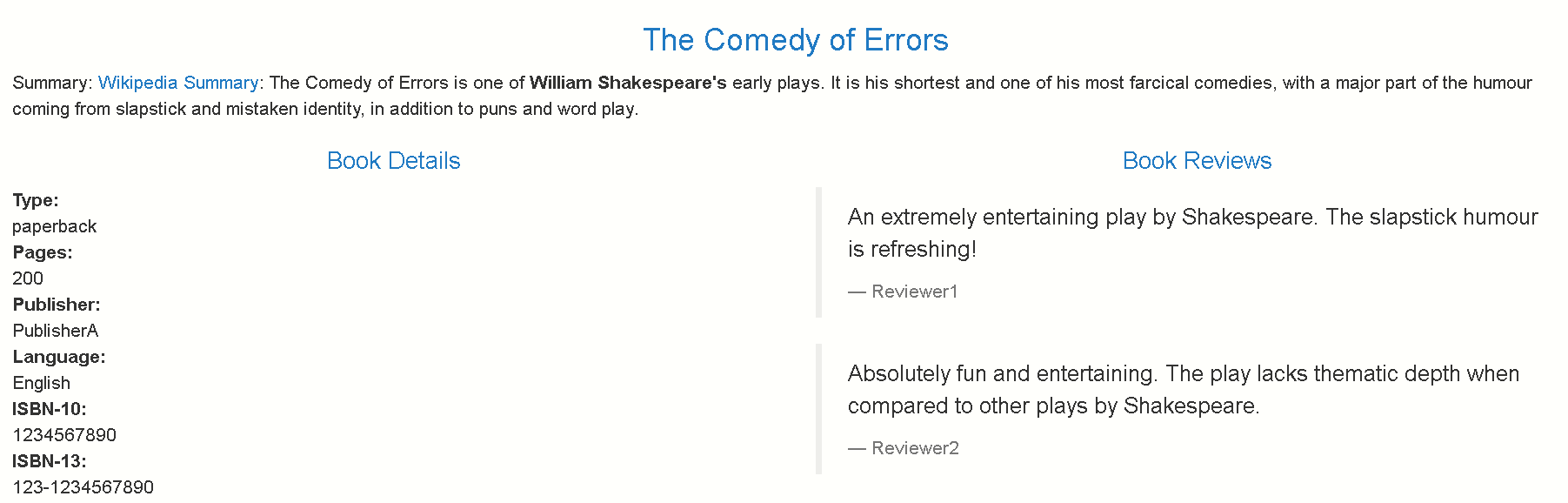Click the Reviewer2 attribution

pos(904,448)
